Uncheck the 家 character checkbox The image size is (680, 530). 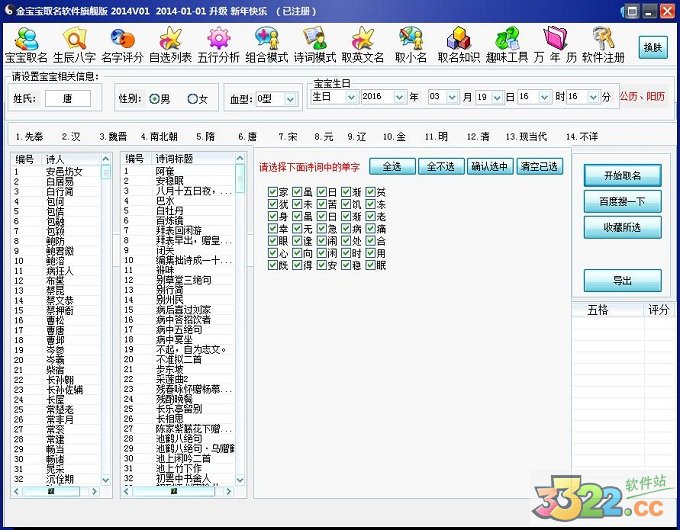point(273,192)
